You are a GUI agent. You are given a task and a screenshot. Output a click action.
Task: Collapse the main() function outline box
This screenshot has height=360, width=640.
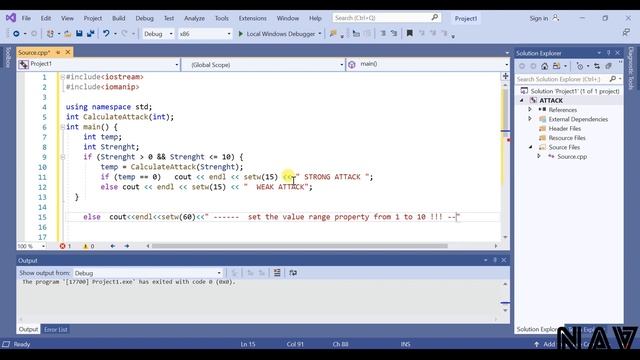pos(62,127)
